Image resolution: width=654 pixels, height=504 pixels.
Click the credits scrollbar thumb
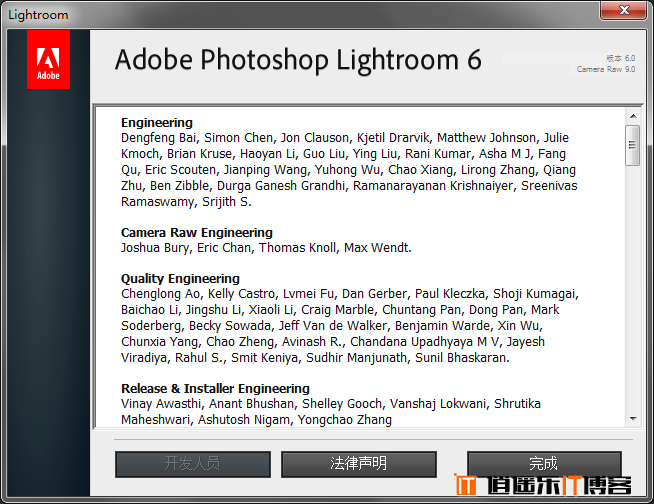tap(633, 145)
